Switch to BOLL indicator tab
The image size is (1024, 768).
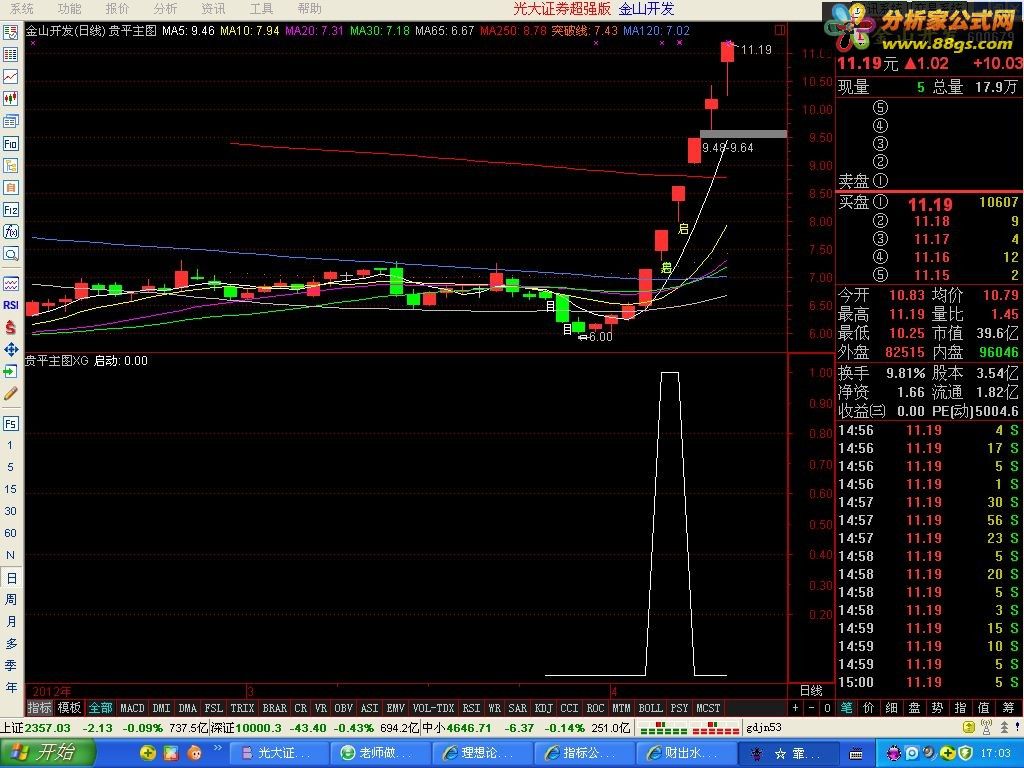[x=650, y=708]
